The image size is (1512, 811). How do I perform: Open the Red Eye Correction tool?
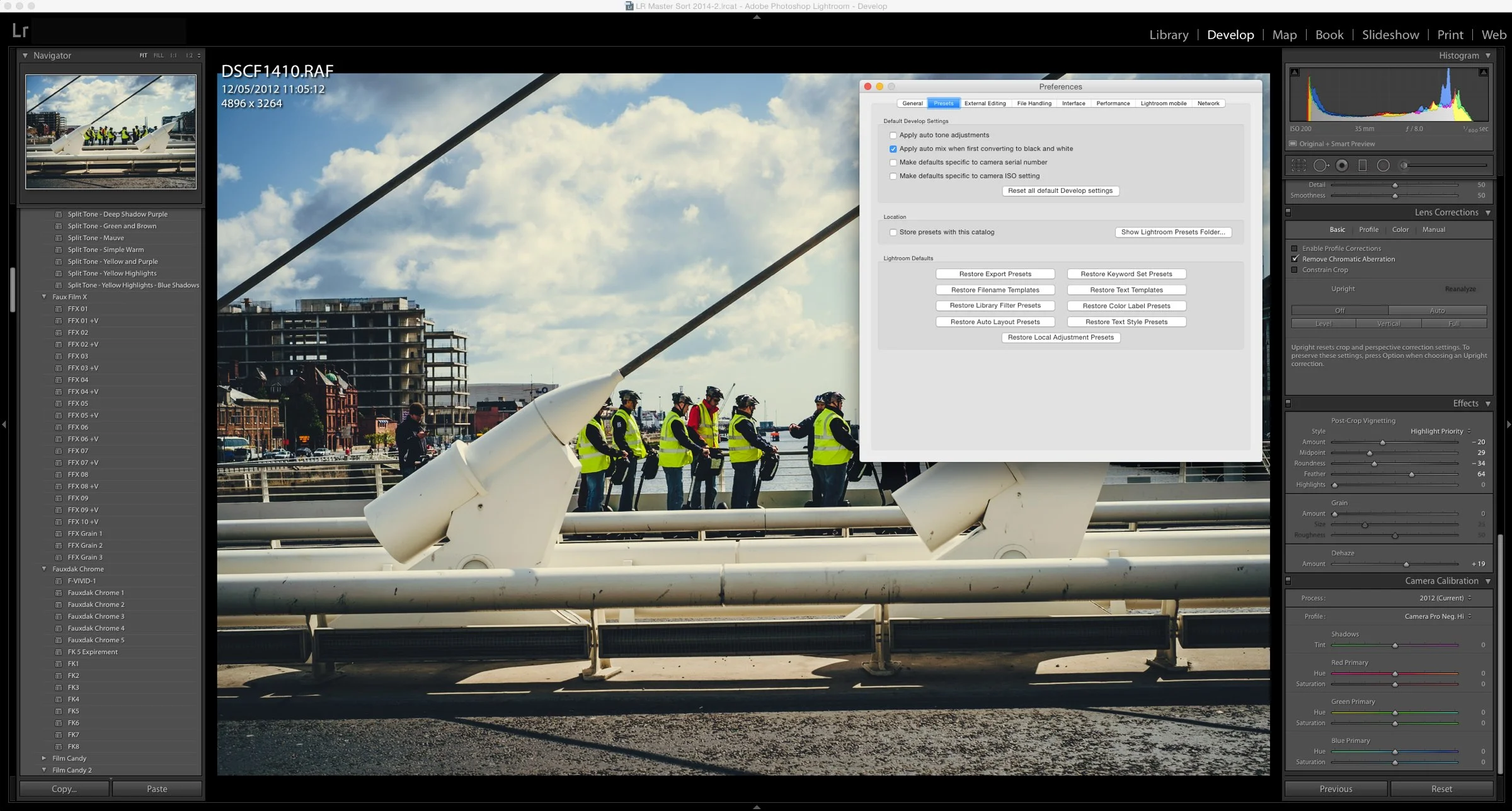pos(1343,165)
